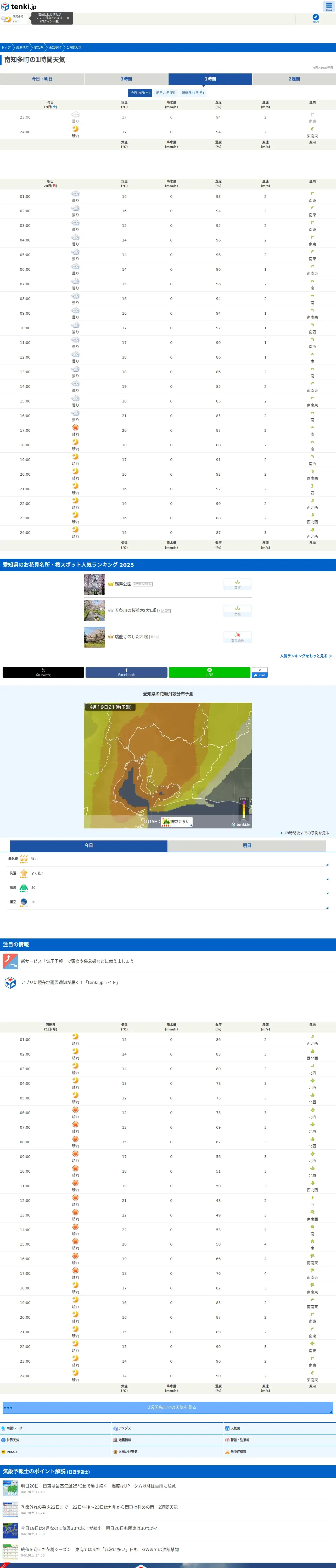Click 鶴舞公園 blossom status icon
Screen dimensions: 336x1568
pyautogui.click(x=237, y=584)
